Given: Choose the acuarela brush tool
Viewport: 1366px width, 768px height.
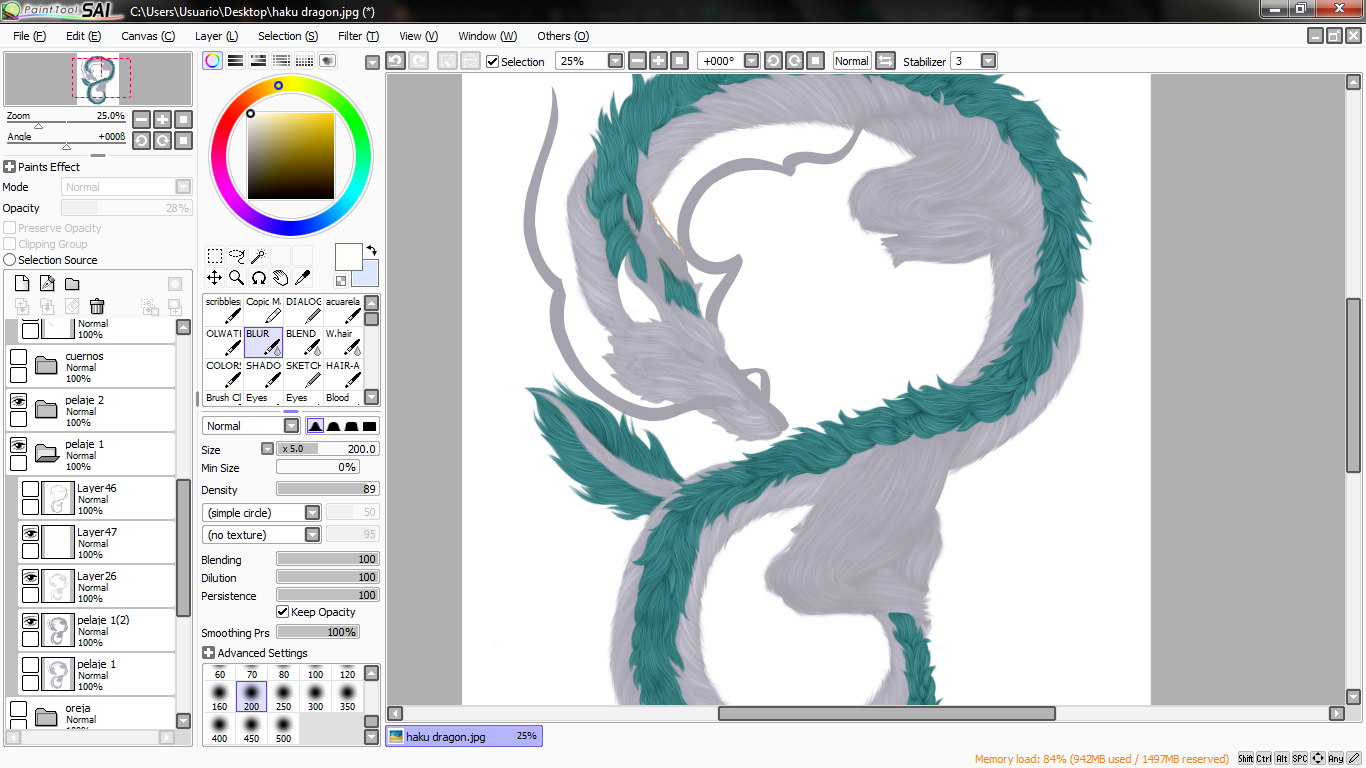Looking at the screenshot, I should click(343, 310).
